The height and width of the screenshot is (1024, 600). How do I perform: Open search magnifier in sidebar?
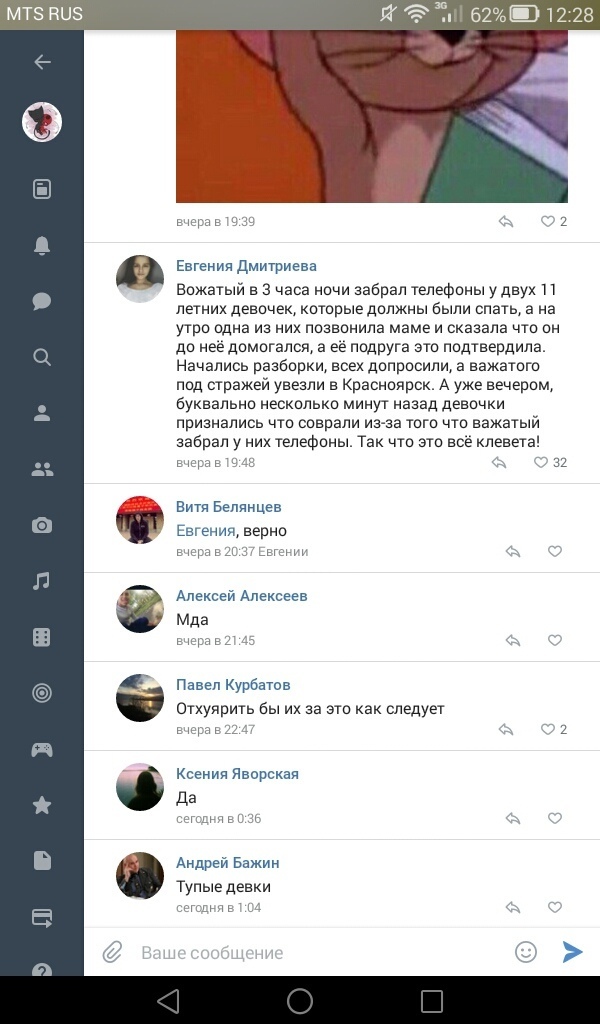[x=42, y=357]
